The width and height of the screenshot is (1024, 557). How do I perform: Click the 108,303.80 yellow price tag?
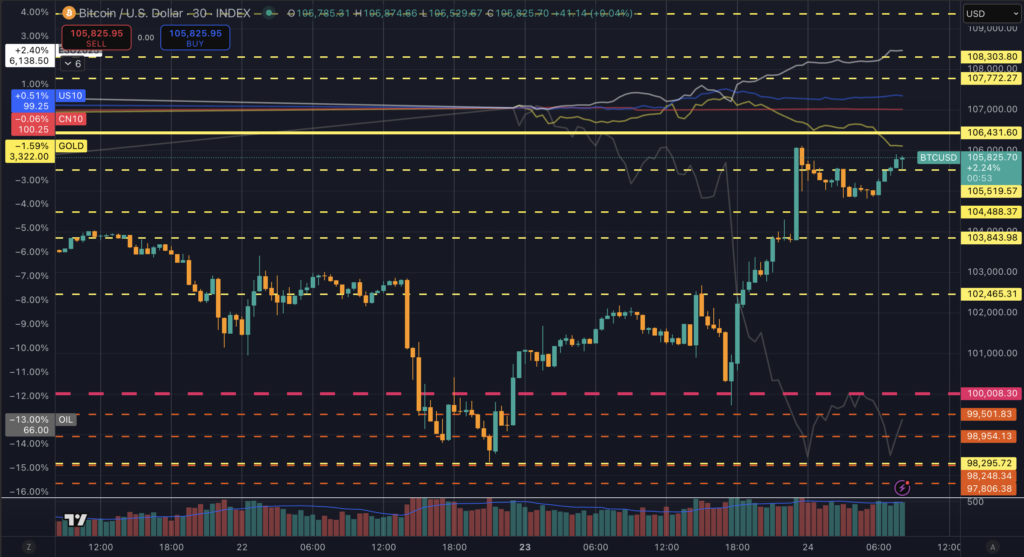[990, 57]
